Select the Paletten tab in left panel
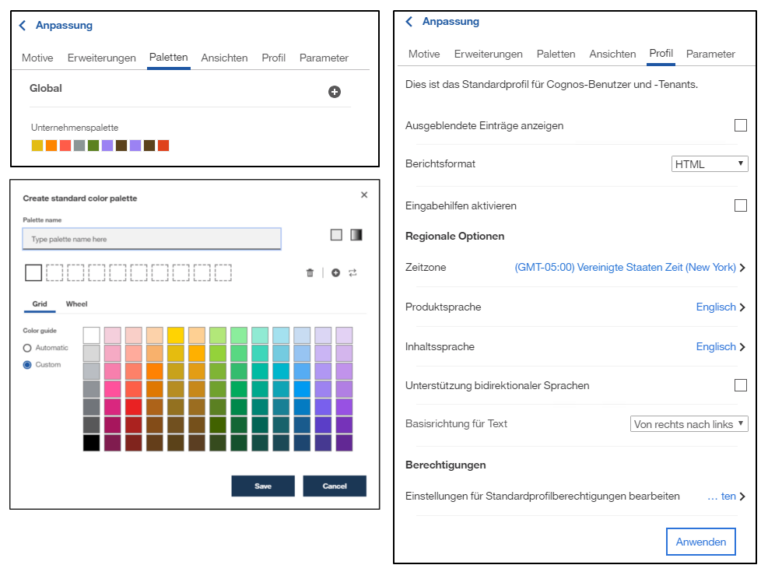 pyautogui.click(x=168, y=57)
